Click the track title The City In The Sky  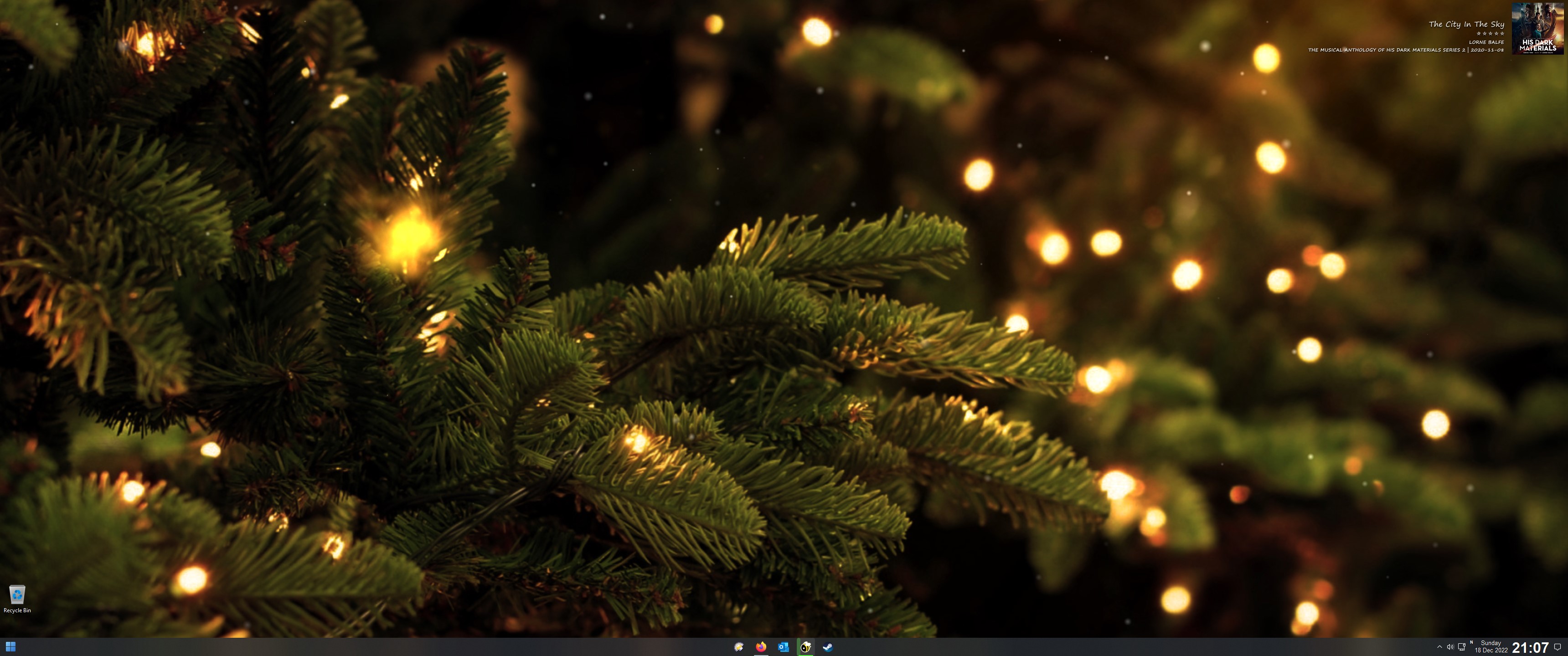pos(1466,24)
